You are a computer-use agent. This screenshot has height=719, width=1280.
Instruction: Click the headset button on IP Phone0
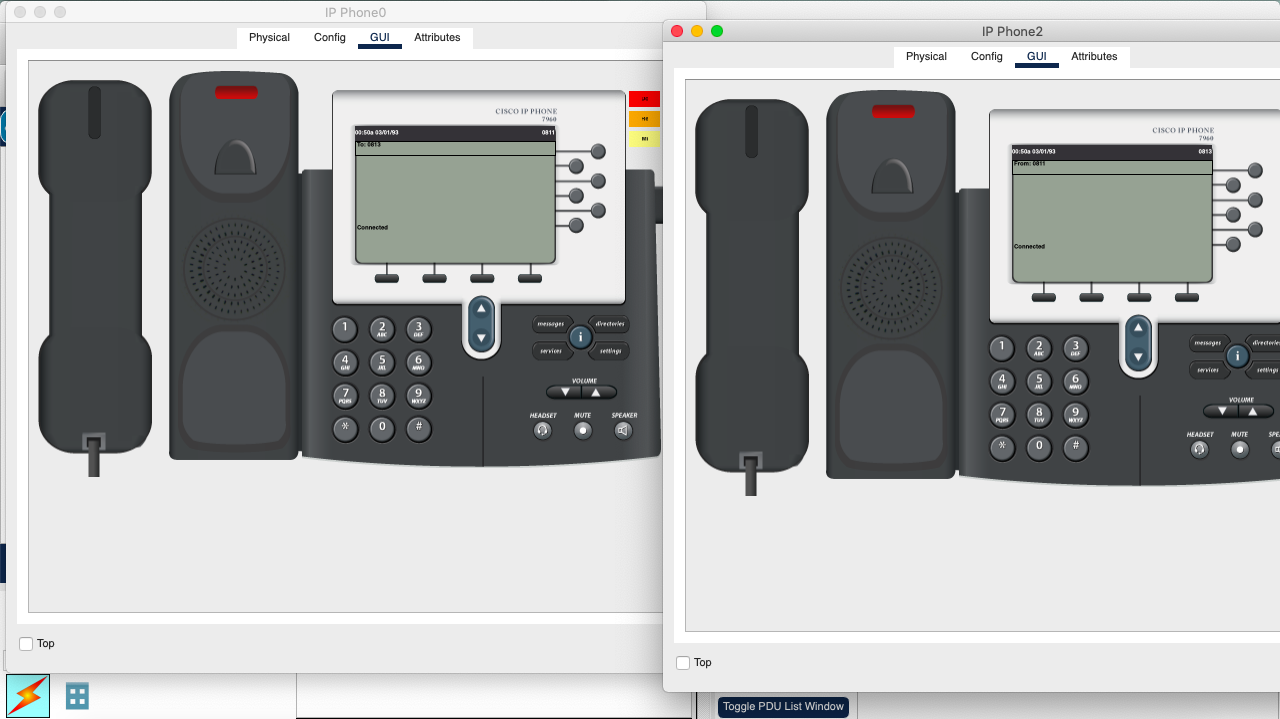click(543, 431)
